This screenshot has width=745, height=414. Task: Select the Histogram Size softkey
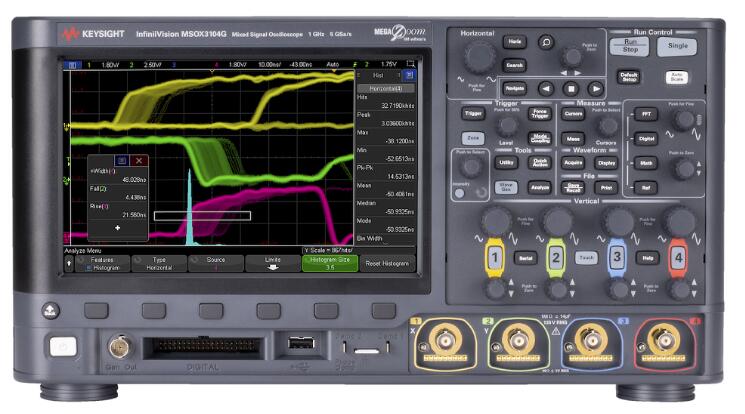(328, 263)
